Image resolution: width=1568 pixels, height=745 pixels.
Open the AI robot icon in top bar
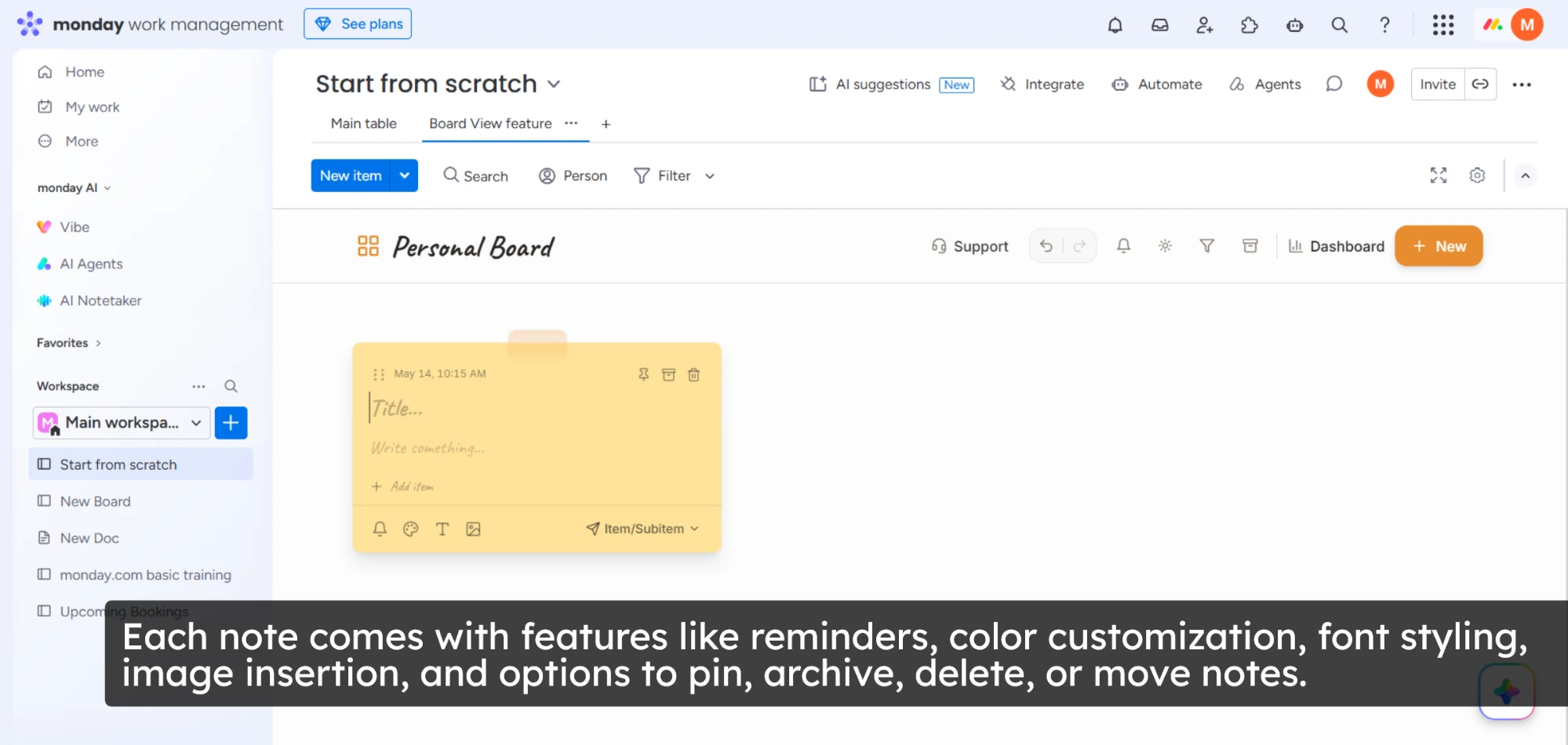(x=1295, y=25)
